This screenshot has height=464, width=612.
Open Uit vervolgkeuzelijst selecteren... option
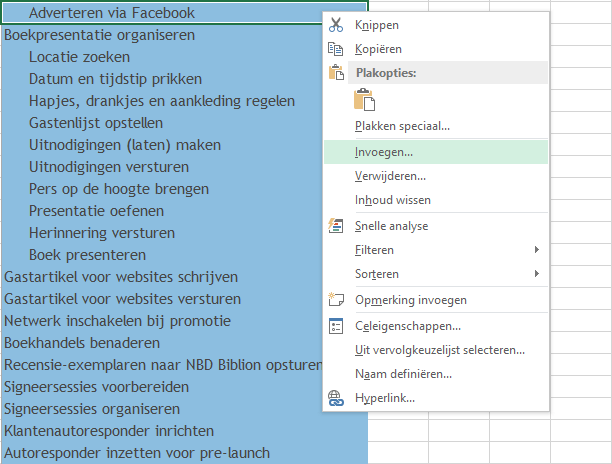(439, 350)
